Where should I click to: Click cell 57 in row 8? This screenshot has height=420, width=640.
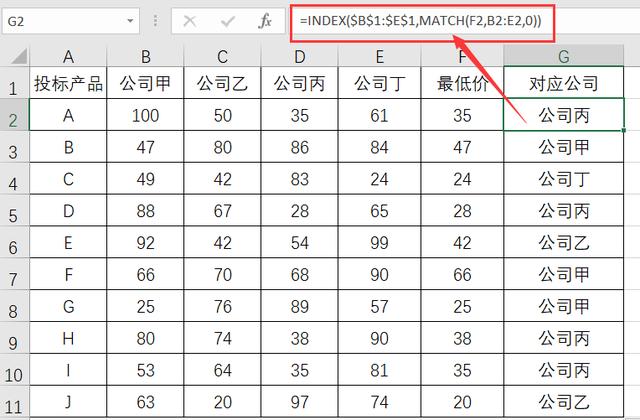click(380, 306)
